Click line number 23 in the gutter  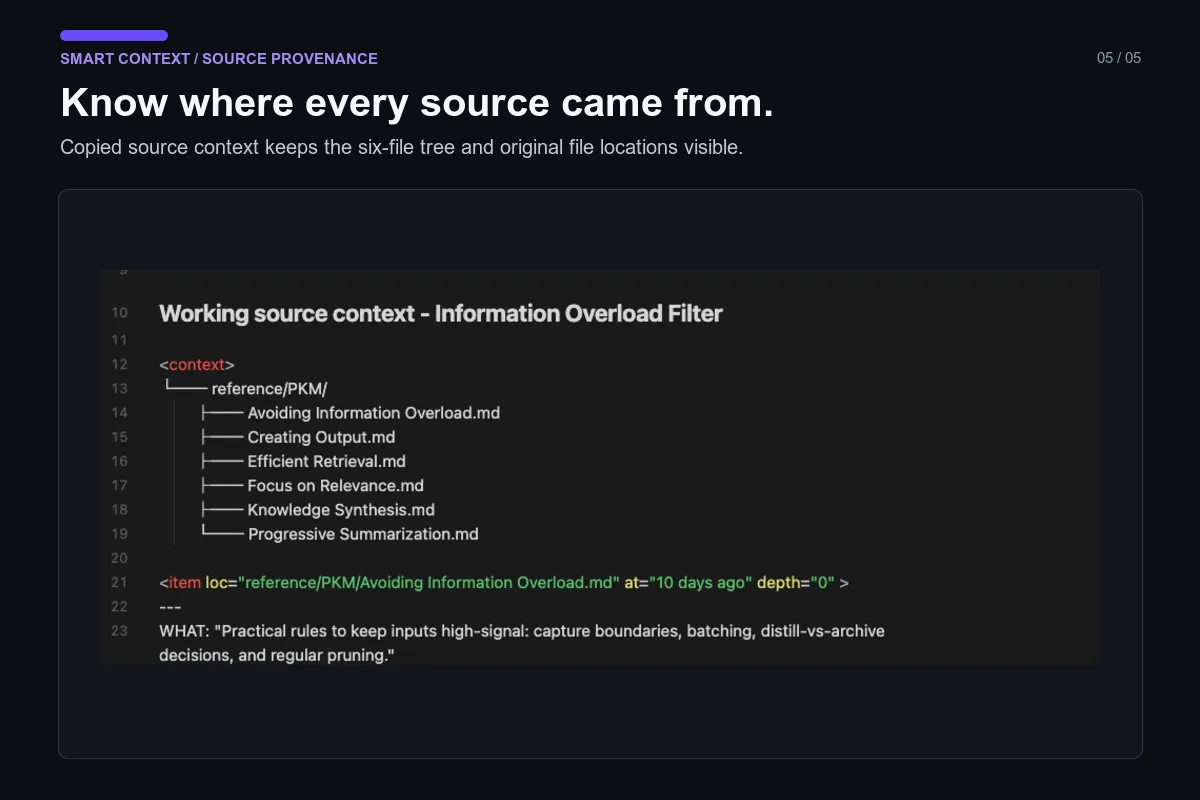120,631
